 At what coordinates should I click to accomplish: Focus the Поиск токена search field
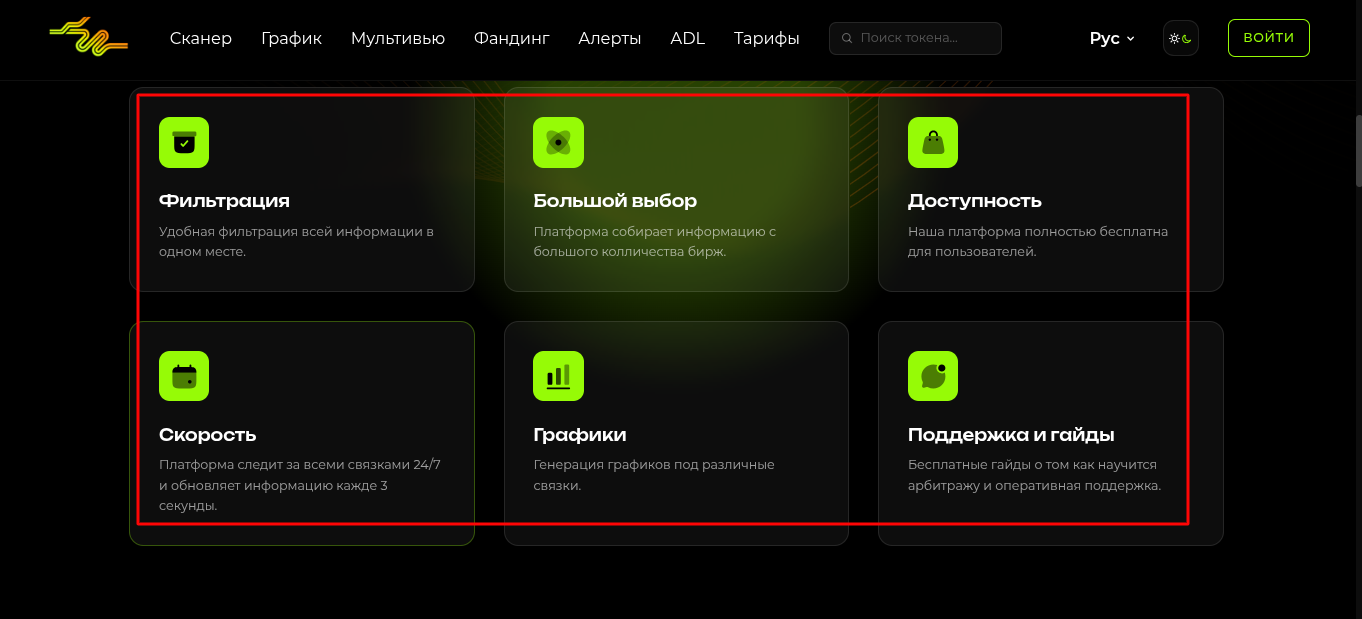coord(915,38)
